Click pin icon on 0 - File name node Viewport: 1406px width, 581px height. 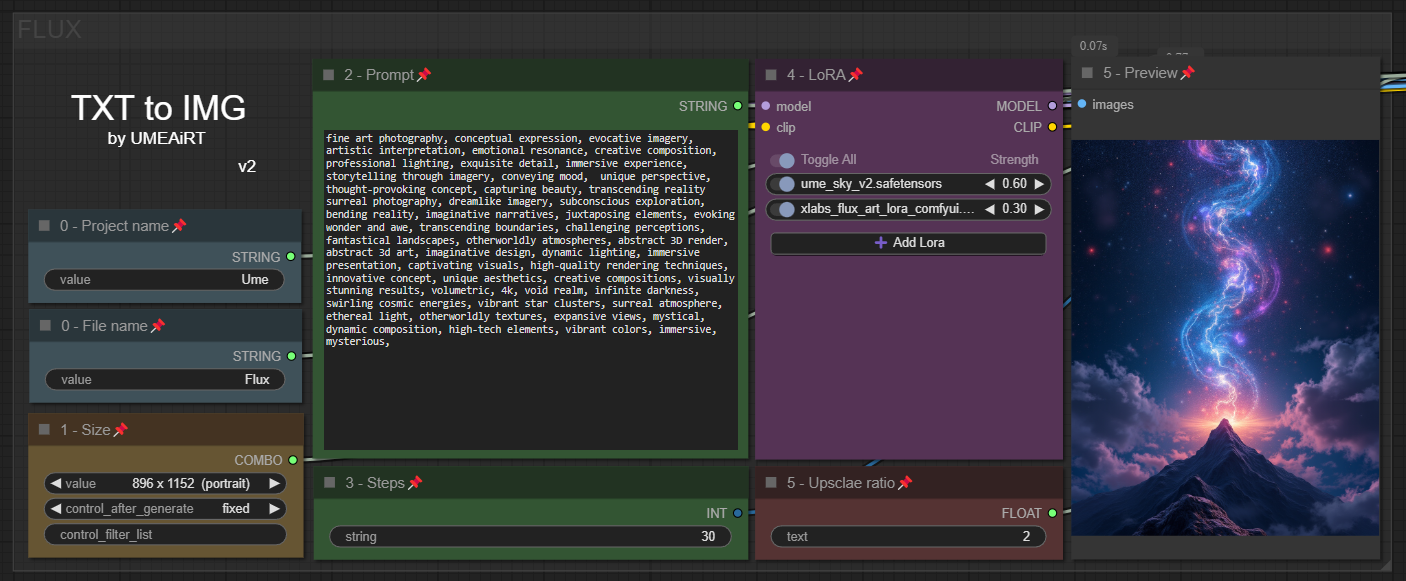click(157, 326)
